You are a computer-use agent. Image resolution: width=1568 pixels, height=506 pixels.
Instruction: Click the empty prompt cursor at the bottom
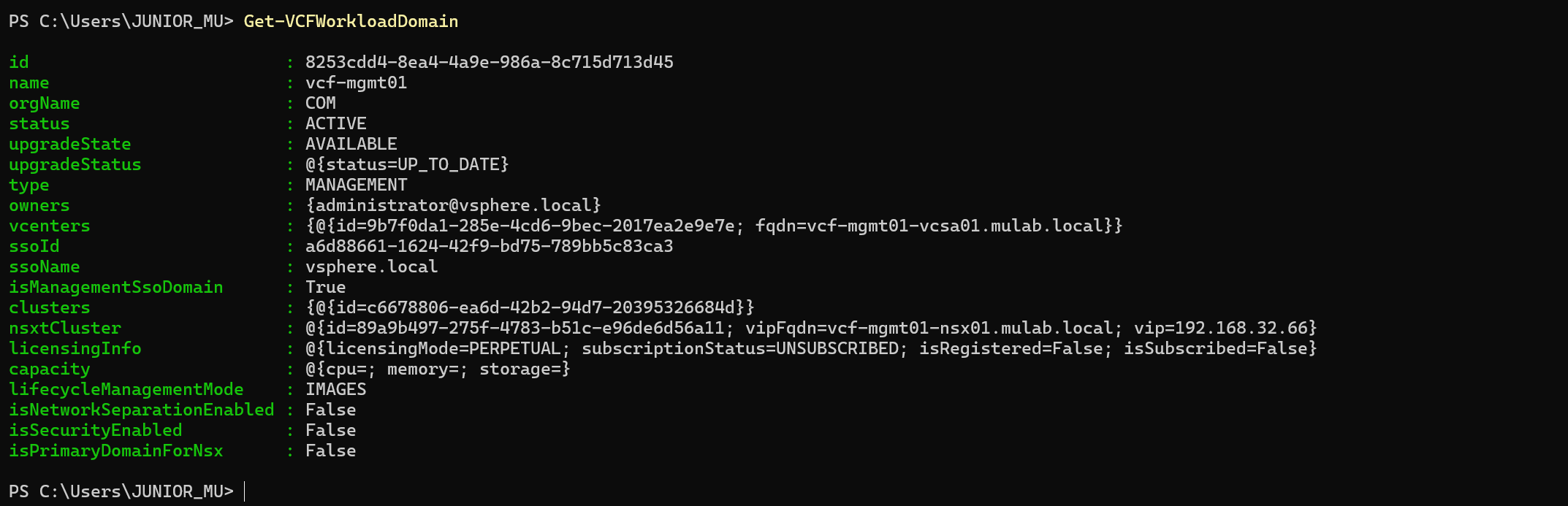coord(246,491)
